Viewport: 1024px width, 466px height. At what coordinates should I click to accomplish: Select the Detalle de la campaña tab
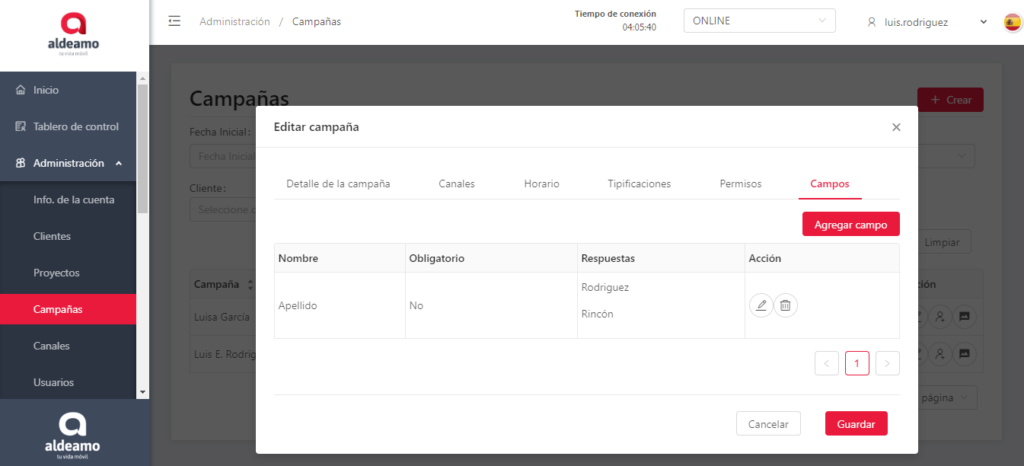[338, 184]
